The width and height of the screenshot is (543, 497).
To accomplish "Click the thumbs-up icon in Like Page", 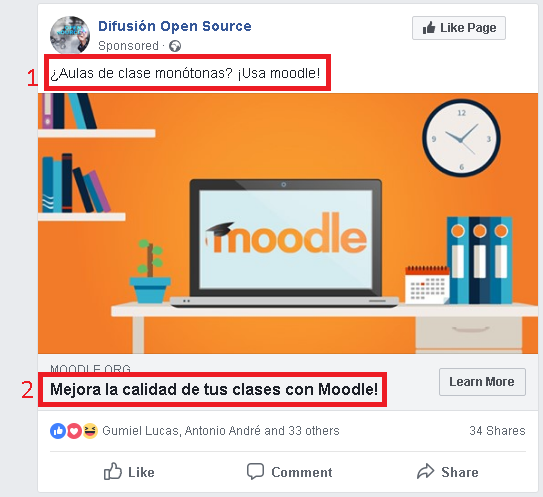I will click(x=429, y=28).
